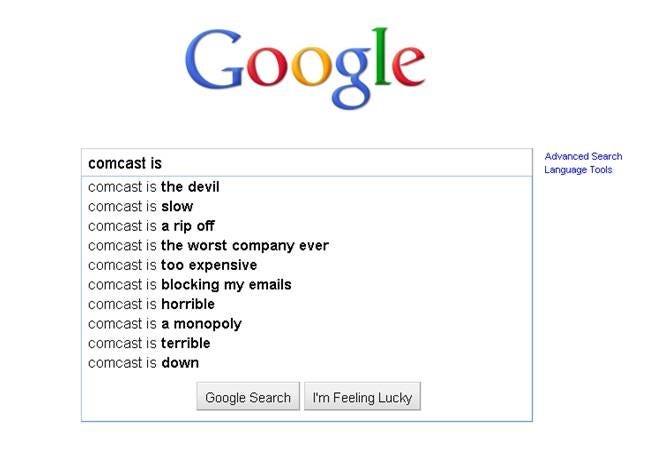Open the Advanced Search link
This screenshot has height=450, width=659.
click(583, 156)
